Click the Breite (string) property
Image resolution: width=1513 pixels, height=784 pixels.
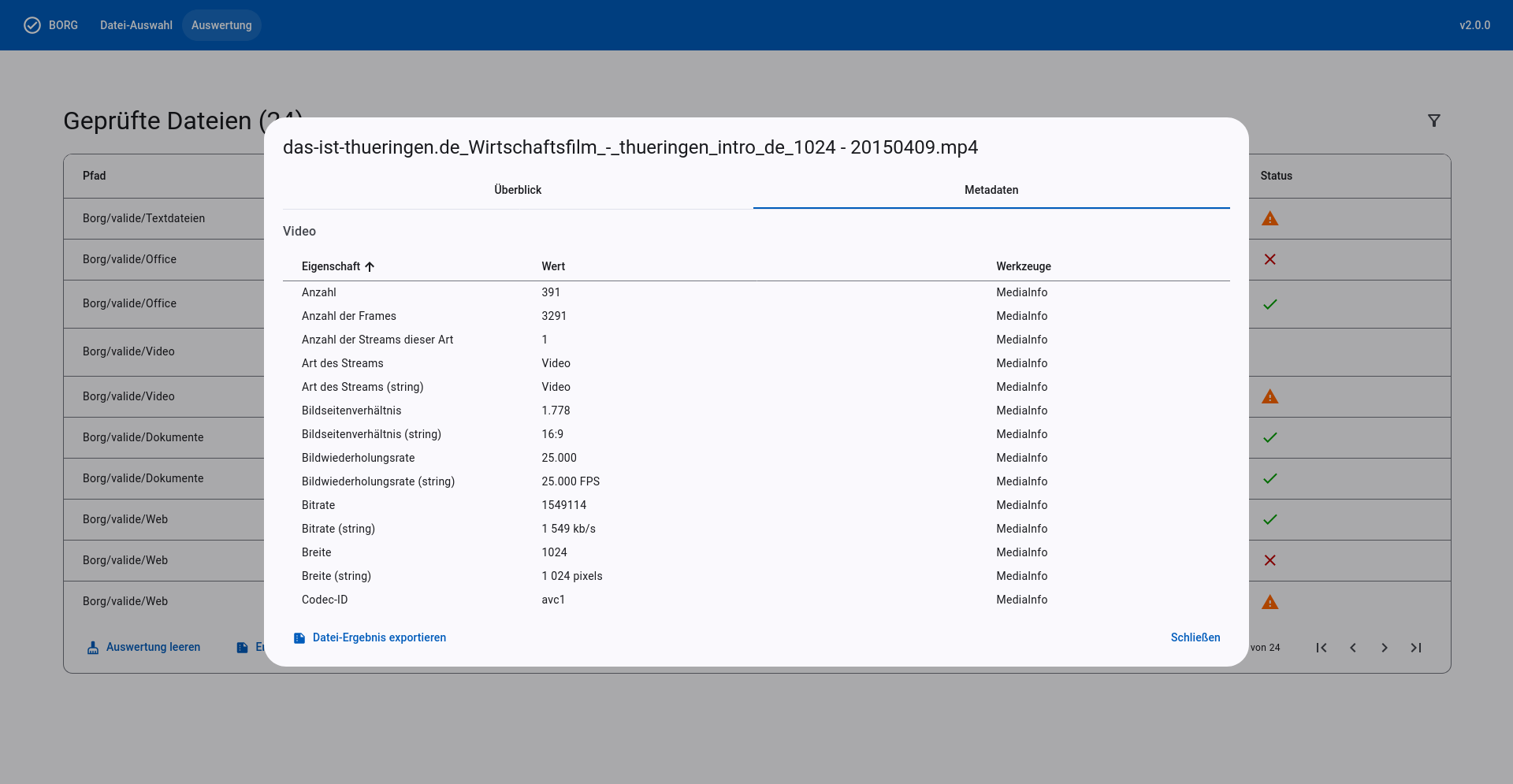[336, 576]
